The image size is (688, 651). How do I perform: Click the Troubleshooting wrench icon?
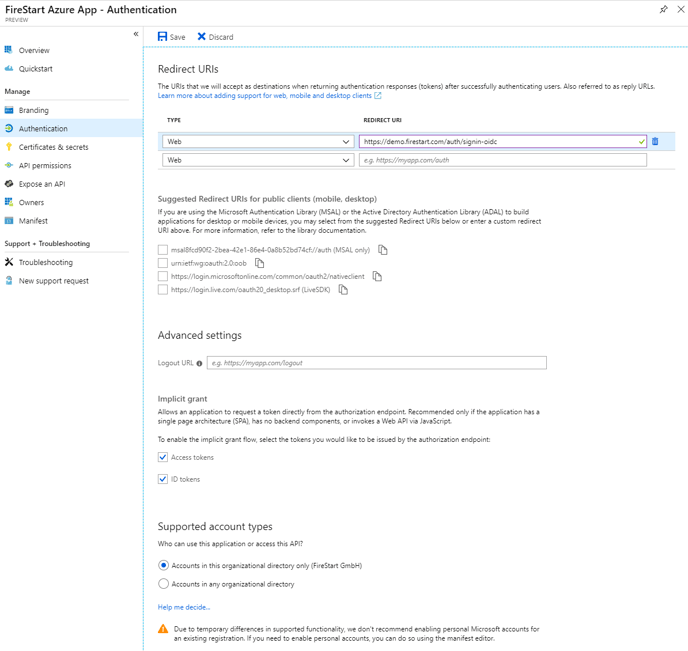click(9, 262)
